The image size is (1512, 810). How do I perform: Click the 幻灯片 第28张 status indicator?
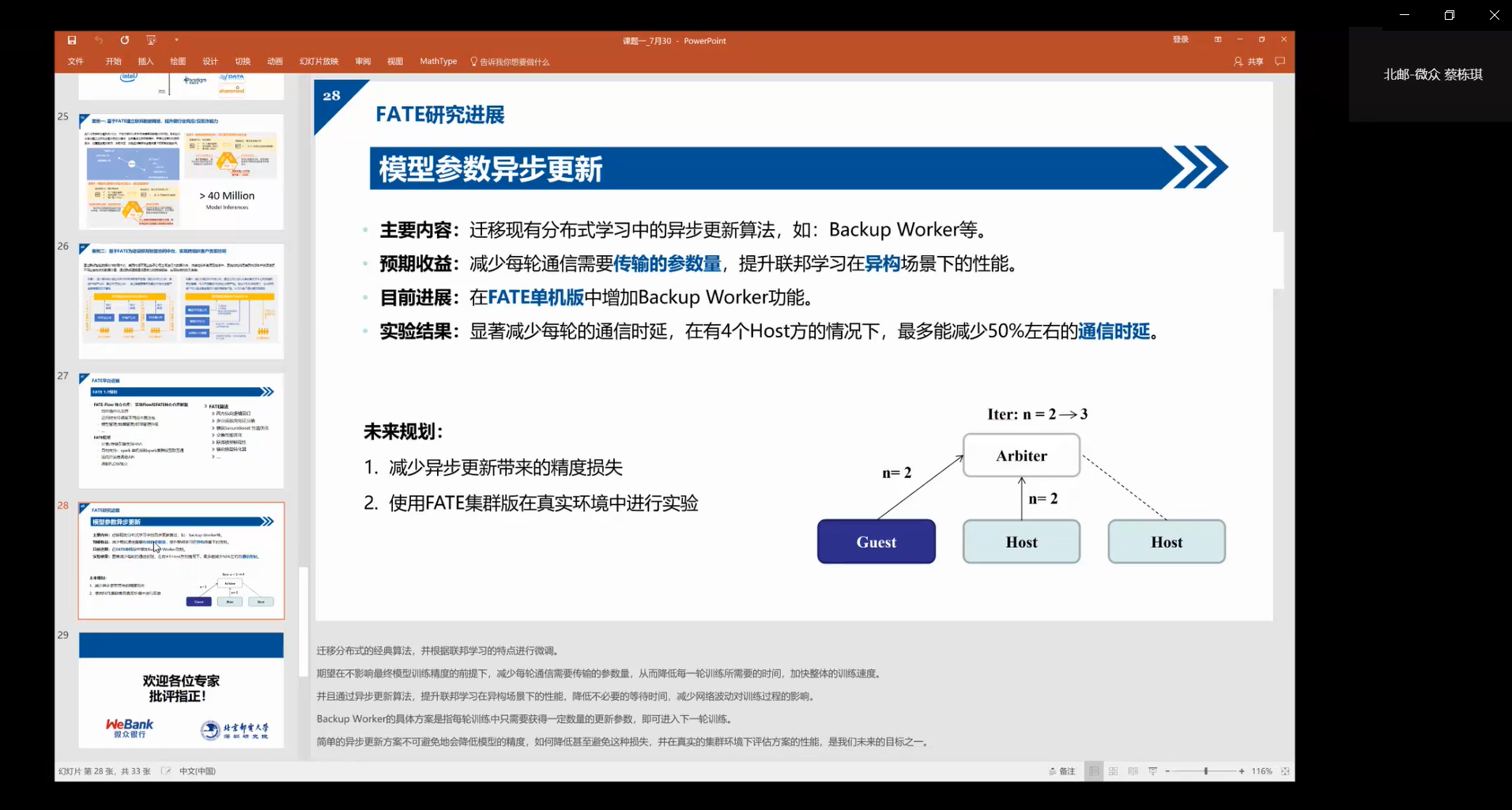point(104,771)
